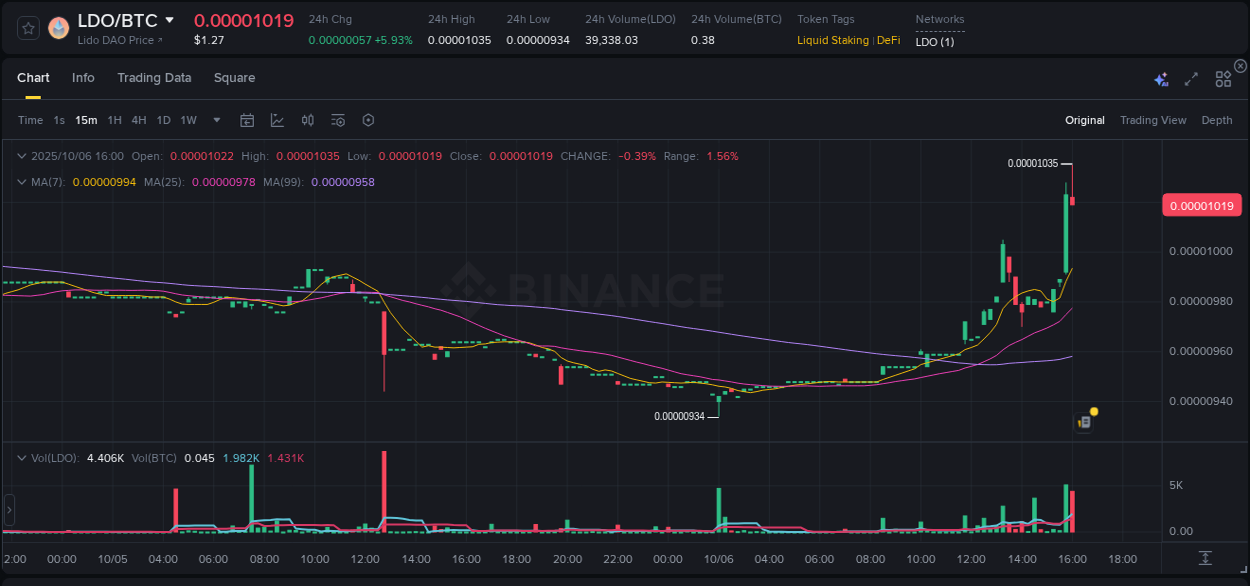Screen dimensions: 1250x586
Task: Switch to the Trading Data tab
Action: [154, 78]
